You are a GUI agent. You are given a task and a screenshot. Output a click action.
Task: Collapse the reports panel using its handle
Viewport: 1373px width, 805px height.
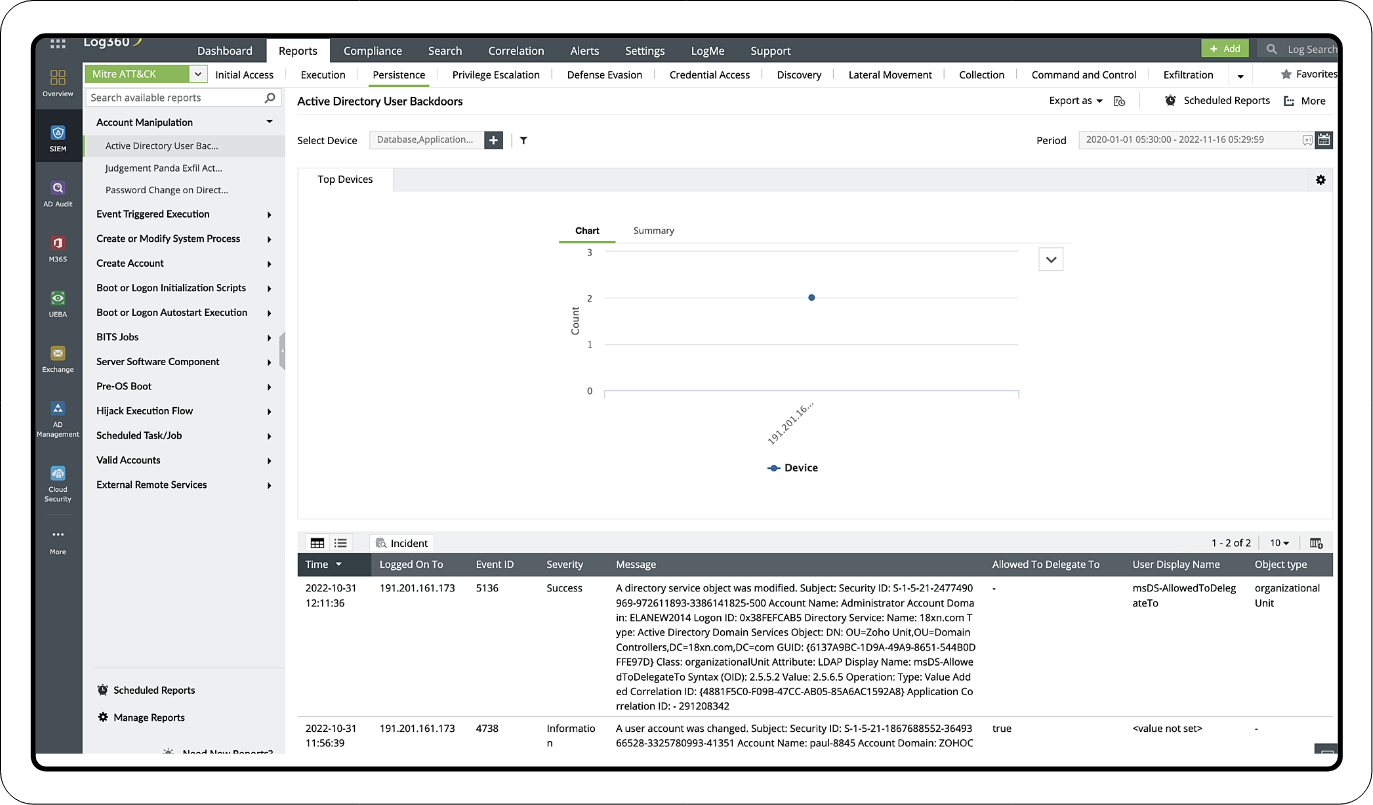click(283, 351)
